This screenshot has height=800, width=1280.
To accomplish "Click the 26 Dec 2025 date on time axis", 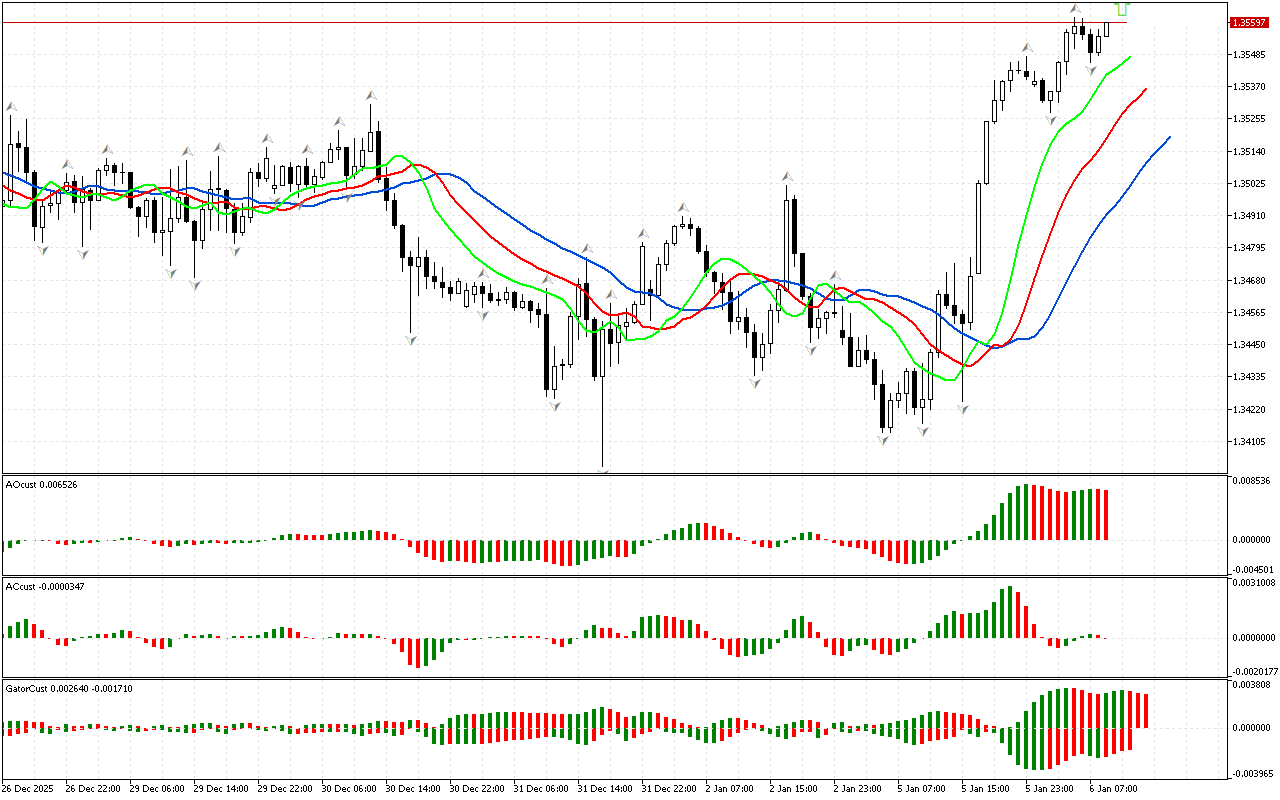I will coord(30,788).
